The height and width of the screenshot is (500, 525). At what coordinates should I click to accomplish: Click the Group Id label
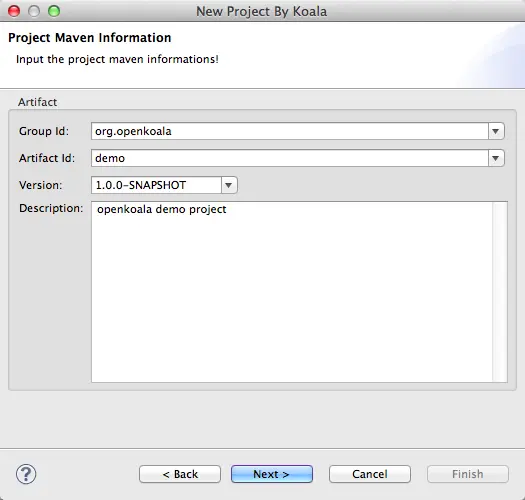pos(44,131)
